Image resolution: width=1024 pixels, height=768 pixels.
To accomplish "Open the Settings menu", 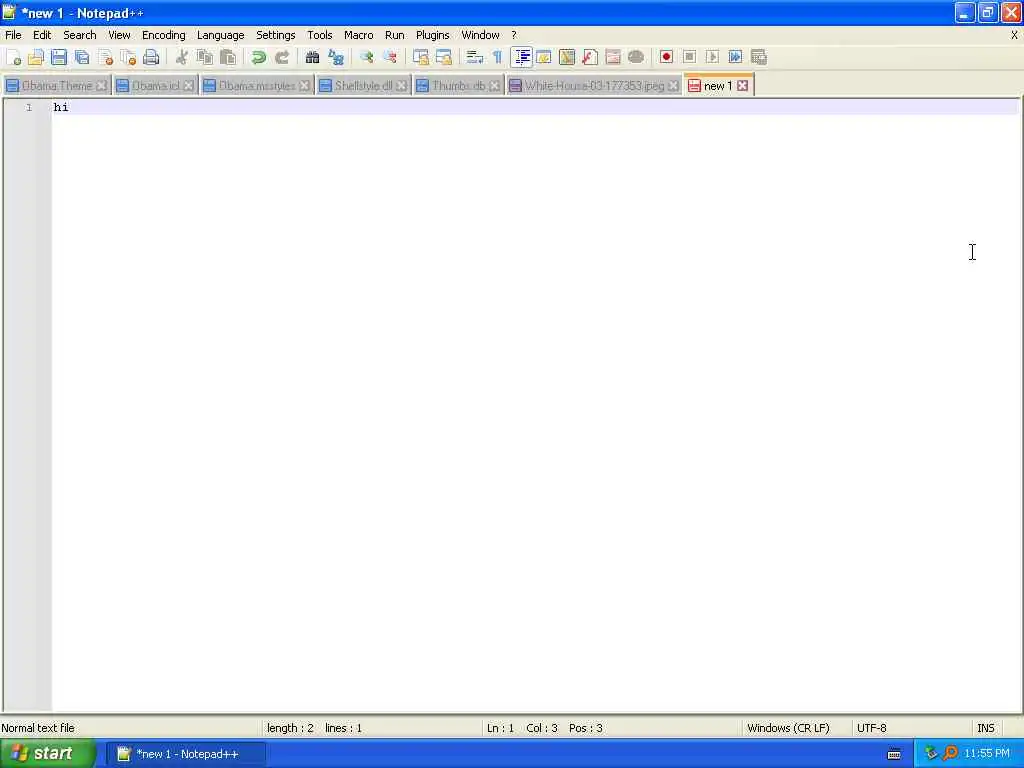I will point(276,35).
